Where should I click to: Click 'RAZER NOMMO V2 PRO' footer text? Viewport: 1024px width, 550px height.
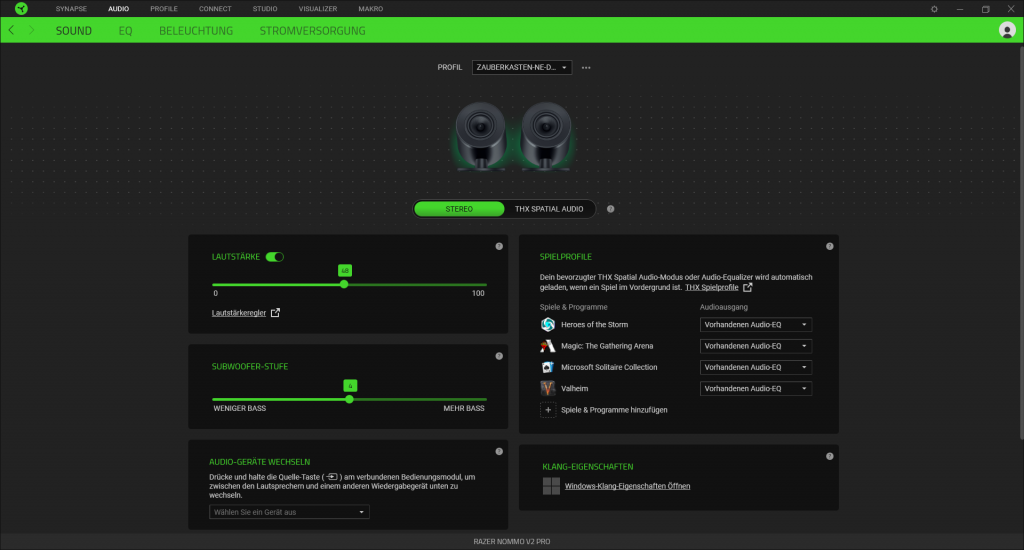pyautogui.click(x=512, y=542)
